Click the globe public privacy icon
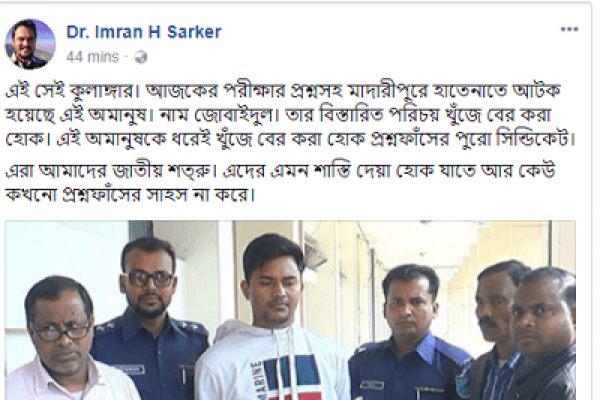 [141, 57]
